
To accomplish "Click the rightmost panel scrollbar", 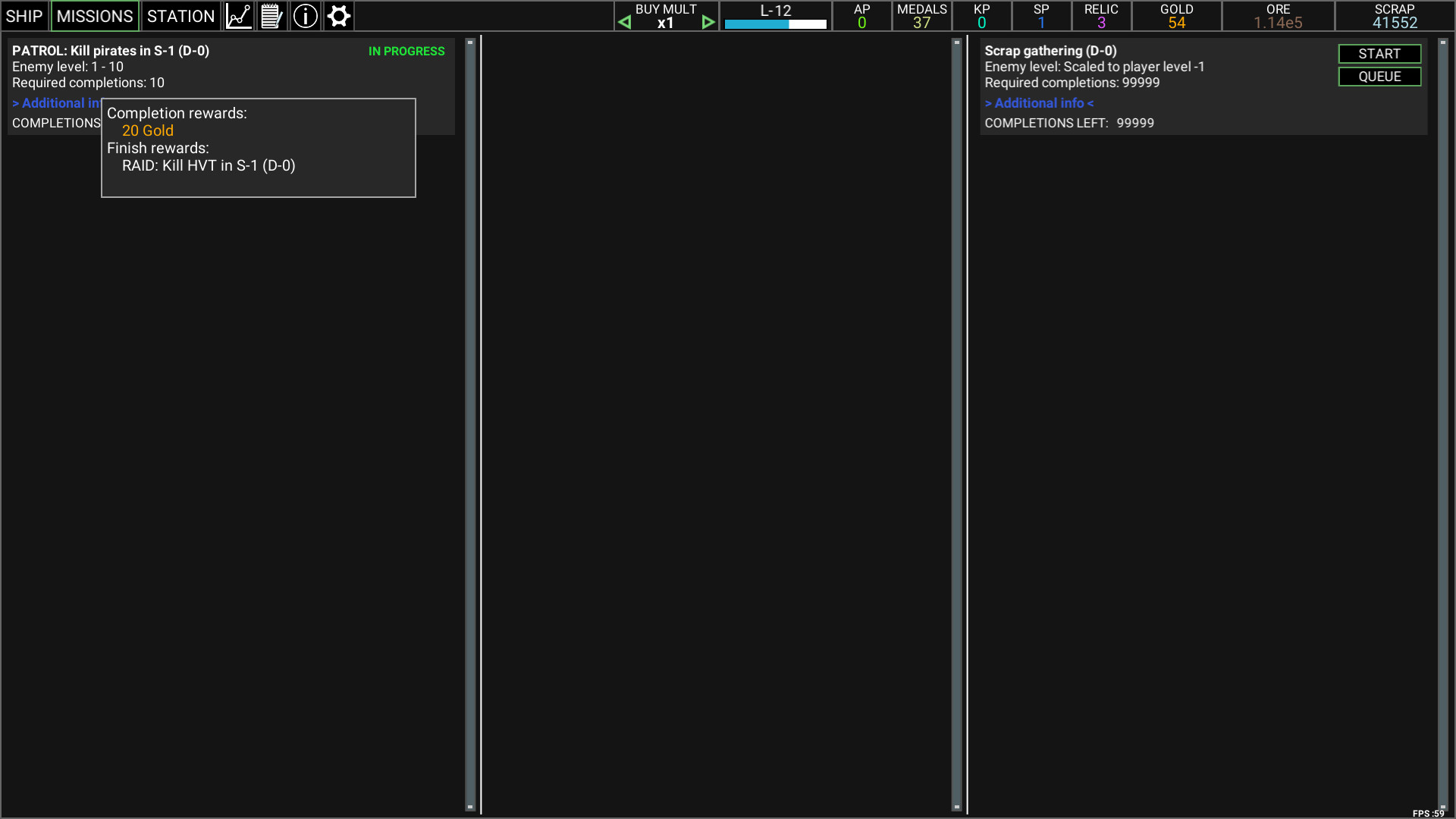I will coord(1444,425).
